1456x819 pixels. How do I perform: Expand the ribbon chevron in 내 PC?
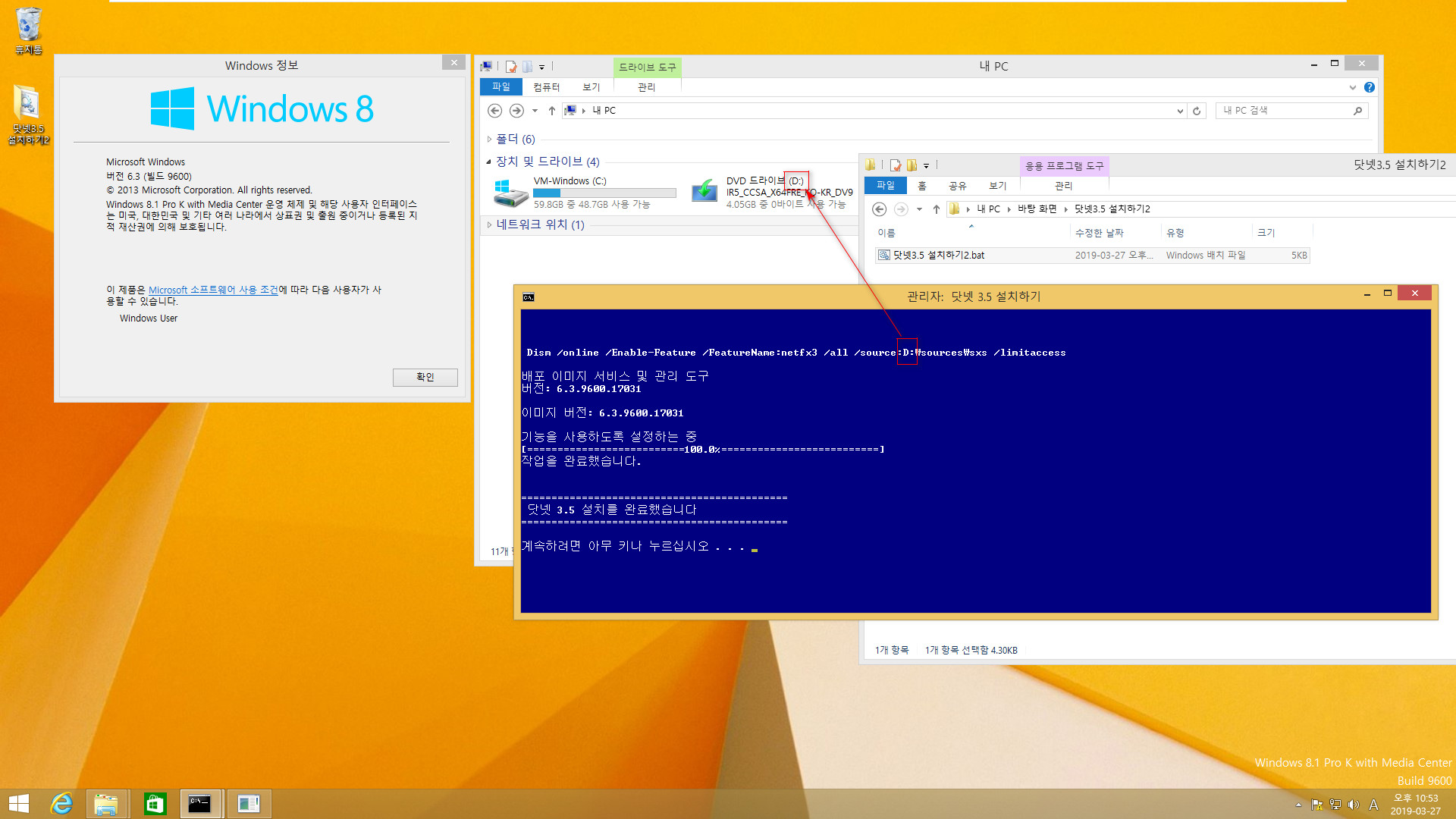(x=1352, y=87)
